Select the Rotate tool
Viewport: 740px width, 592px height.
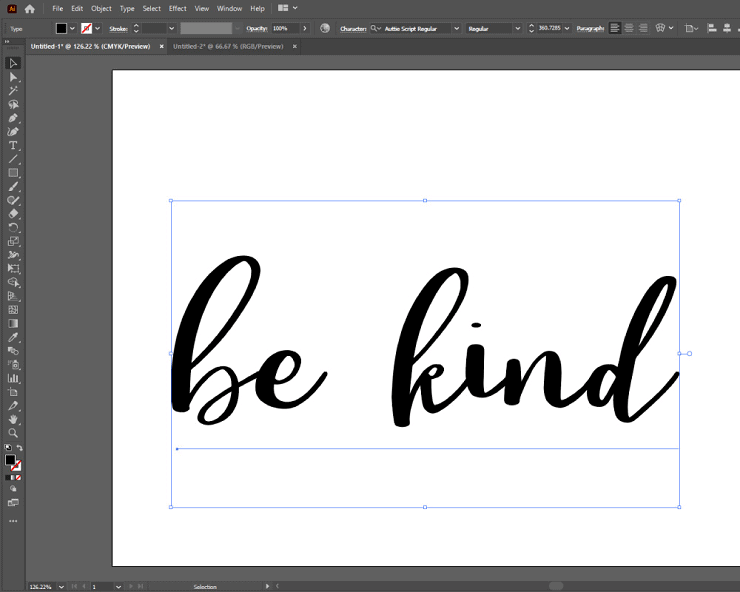[13, 228]
